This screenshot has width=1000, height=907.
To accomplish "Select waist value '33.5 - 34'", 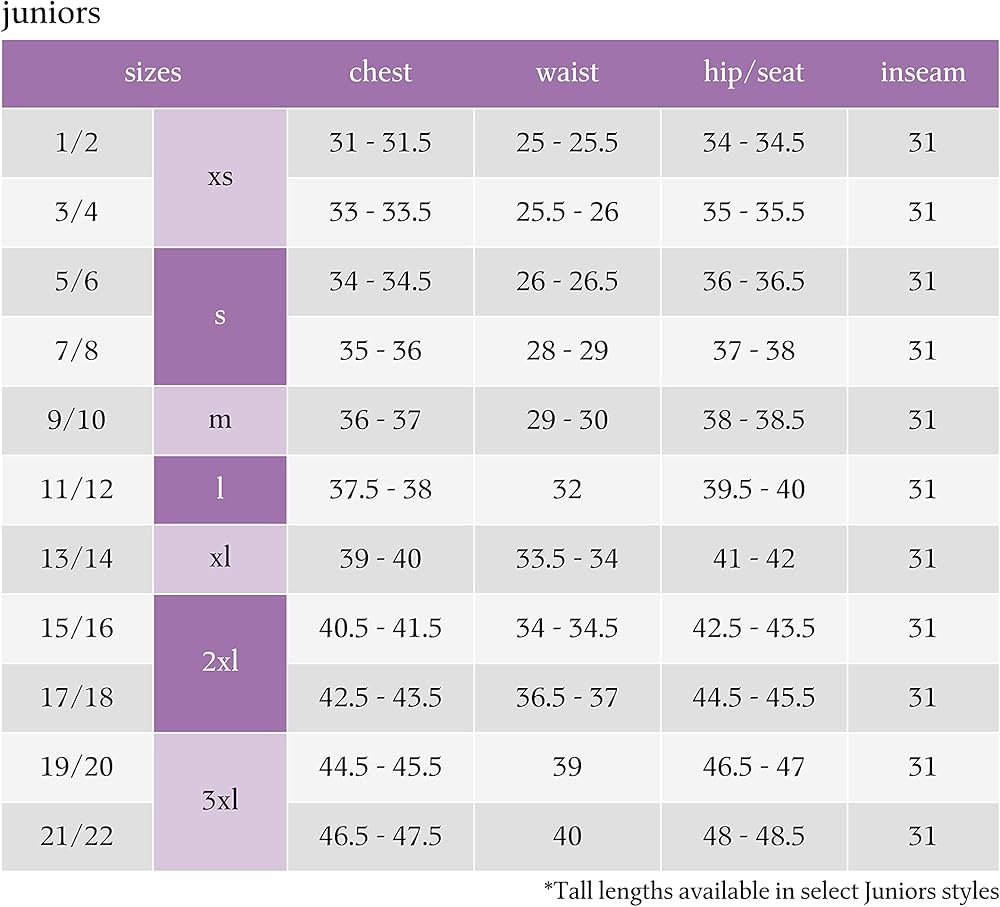I will (x=567, y=558).
